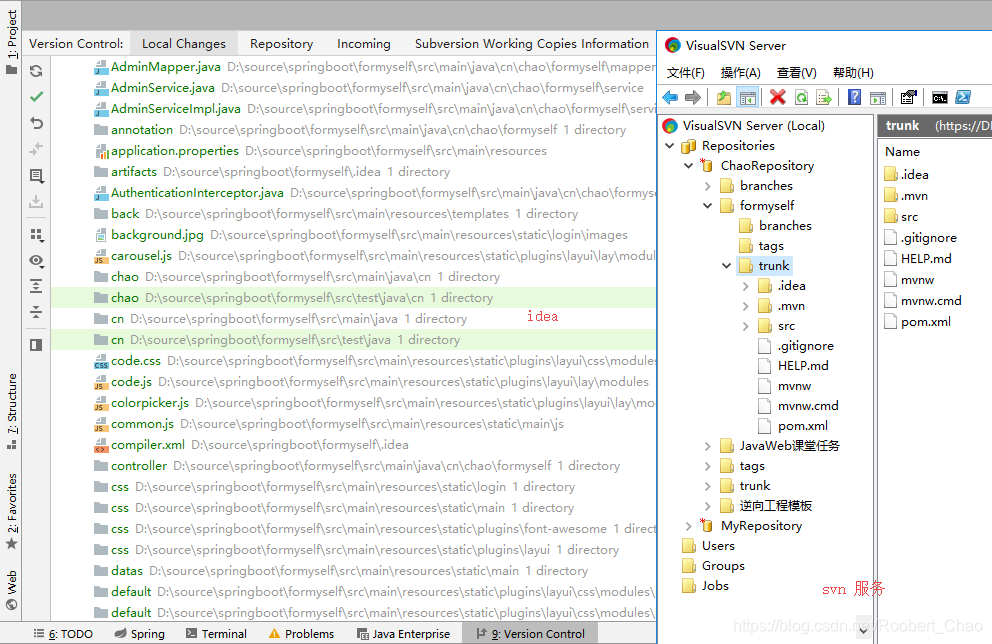992x644 pixels.
Task: Collapse the ChaoRepository node
Action: (x=688, y=166)
